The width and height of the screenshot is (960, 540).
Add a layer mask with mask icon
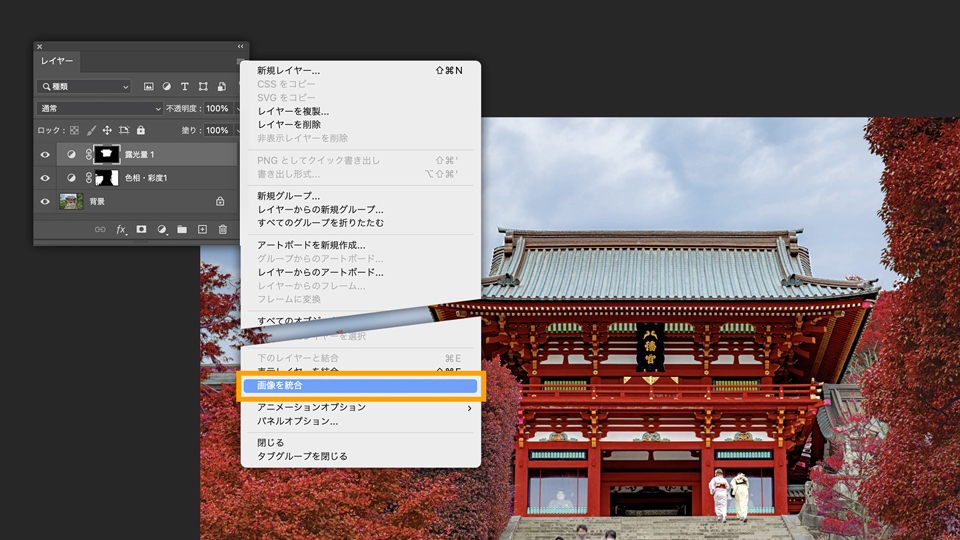pos(141,230)
